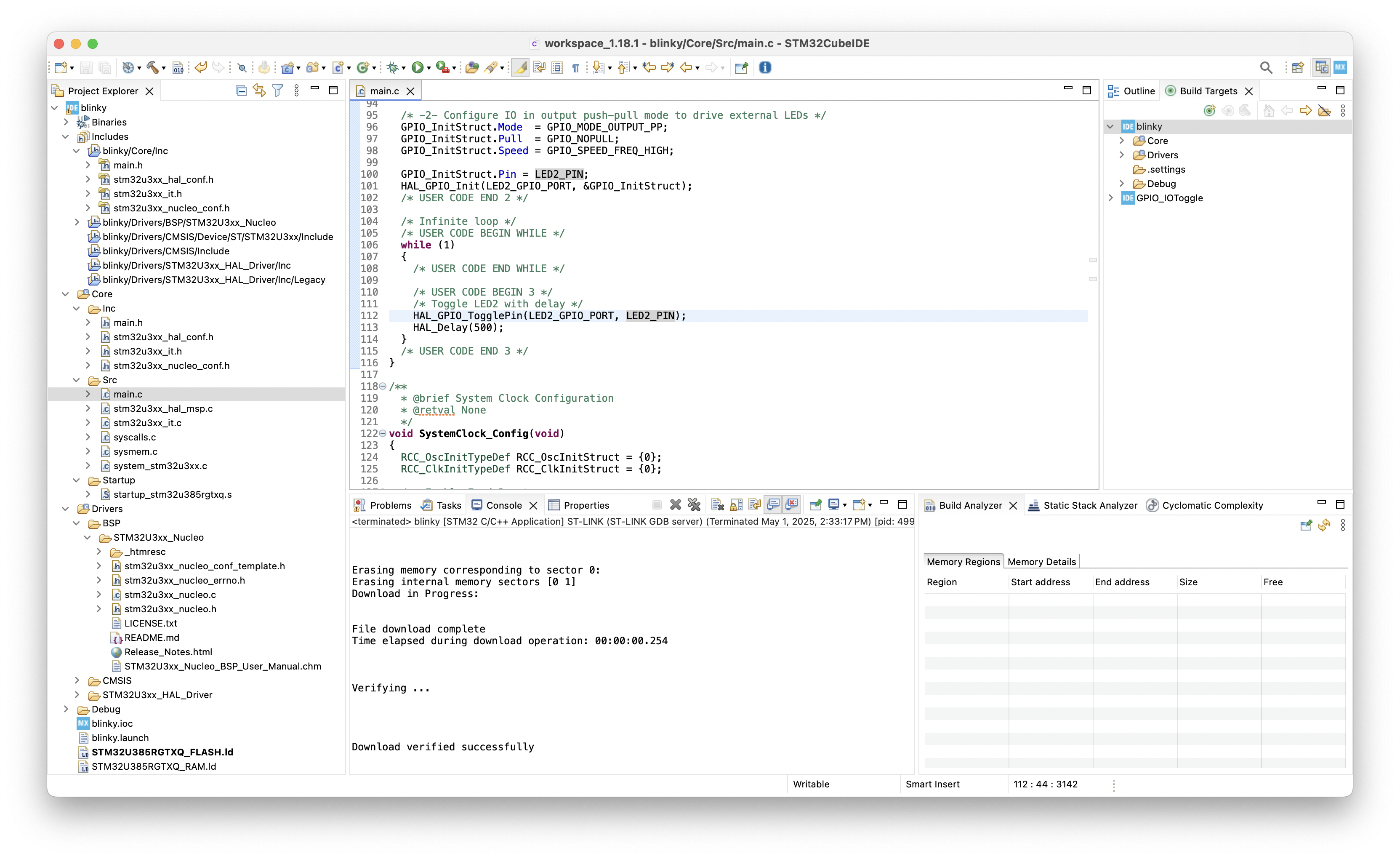Click the Save icon in the toolbar

[86, 67]
